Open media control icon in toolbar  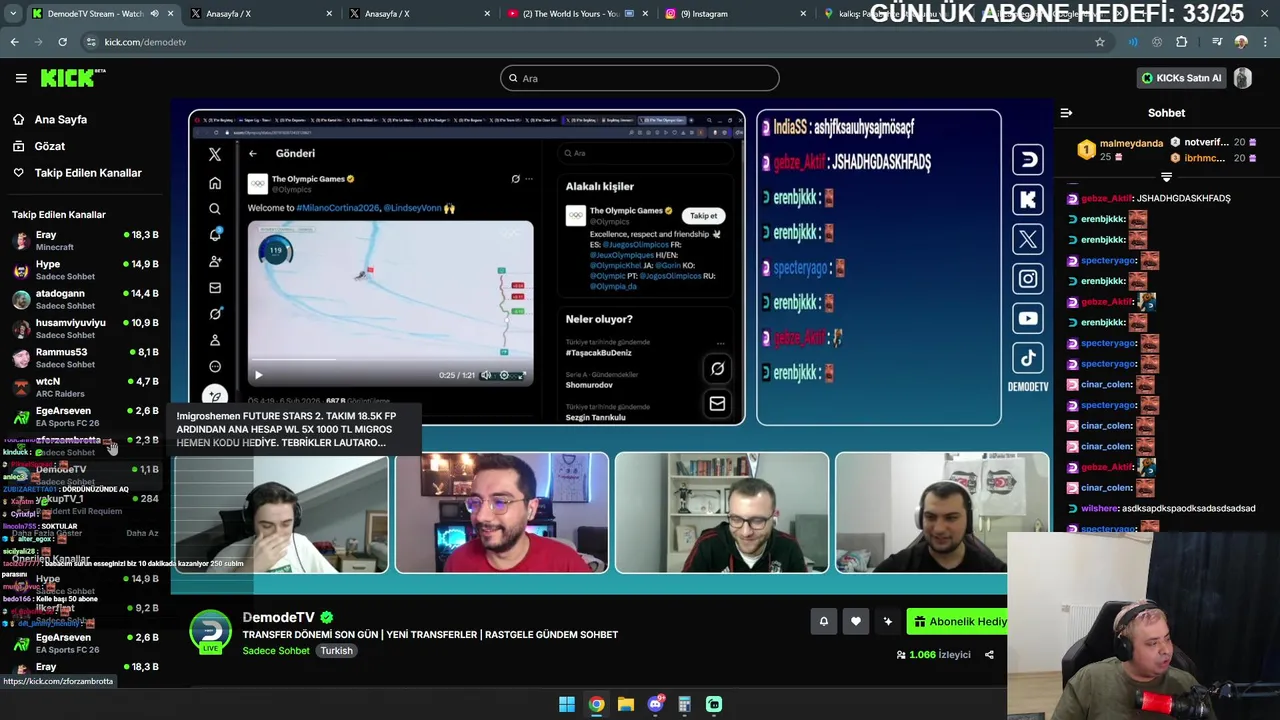tap(1217, 42)
